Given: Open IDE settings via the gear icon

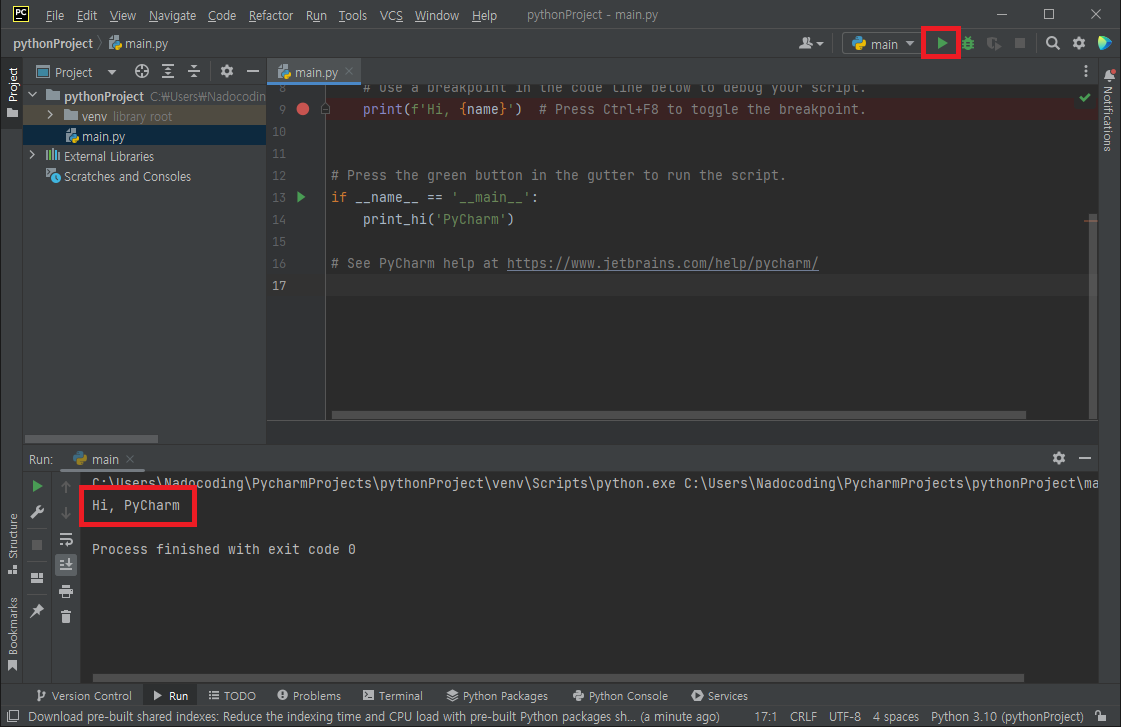Looking at the screenshot, I should pos(1079,43).
